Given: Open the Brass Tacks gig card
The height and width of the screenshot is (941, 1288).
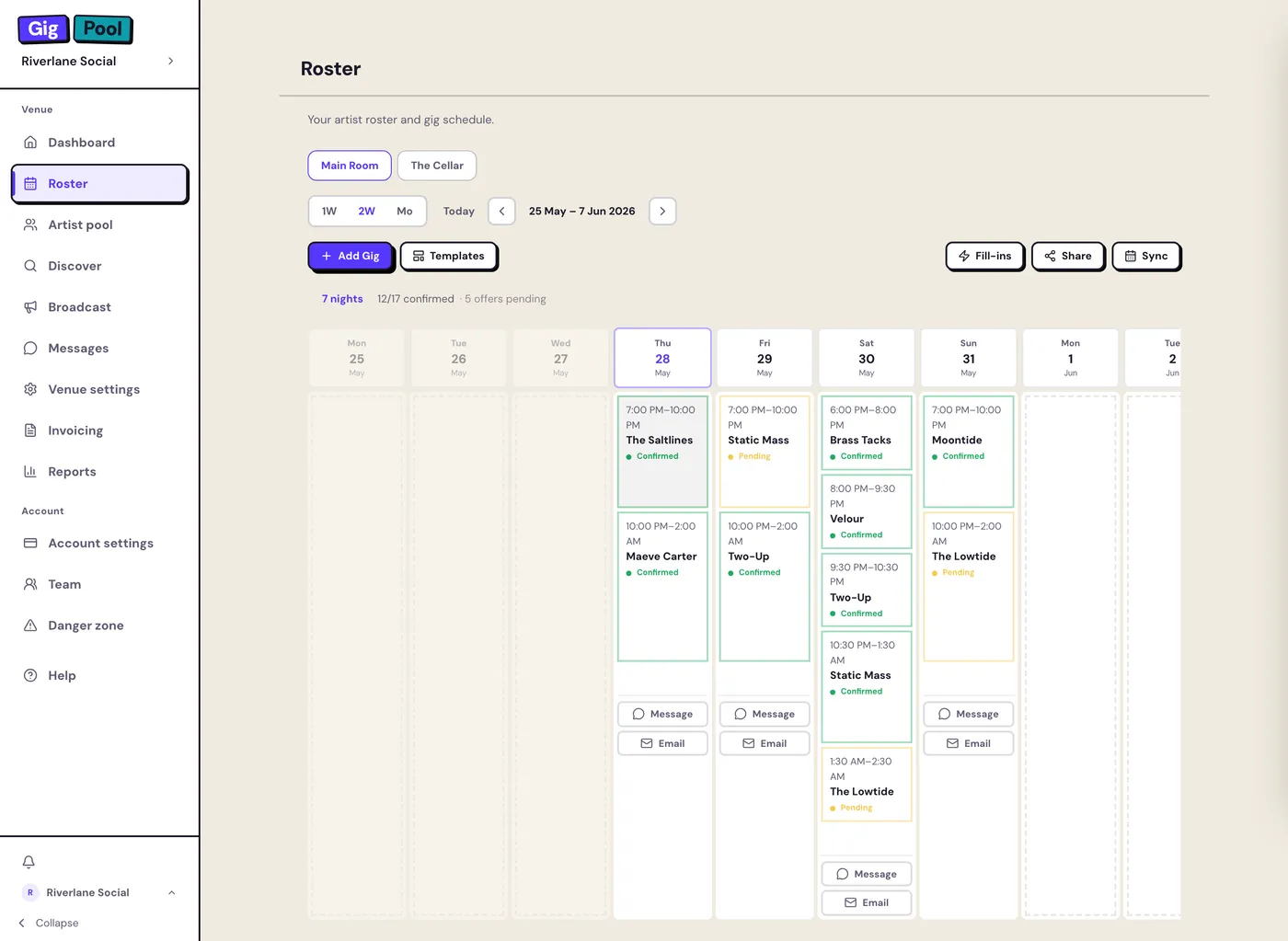Looking at the screenshot, I should point(867,432).
